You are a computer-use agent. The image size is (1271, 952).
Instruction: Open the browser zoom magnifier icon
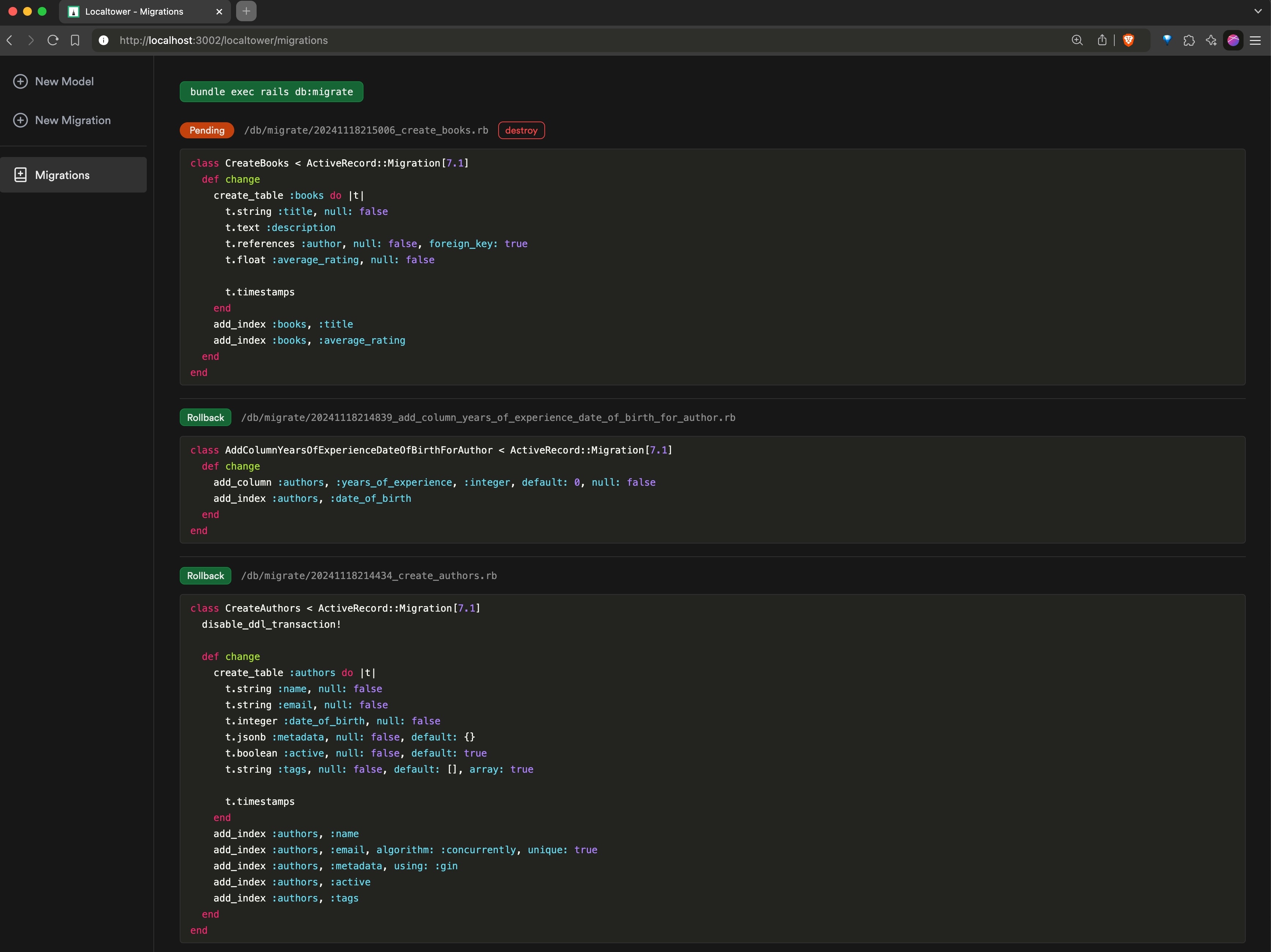tap(1077, 40)
